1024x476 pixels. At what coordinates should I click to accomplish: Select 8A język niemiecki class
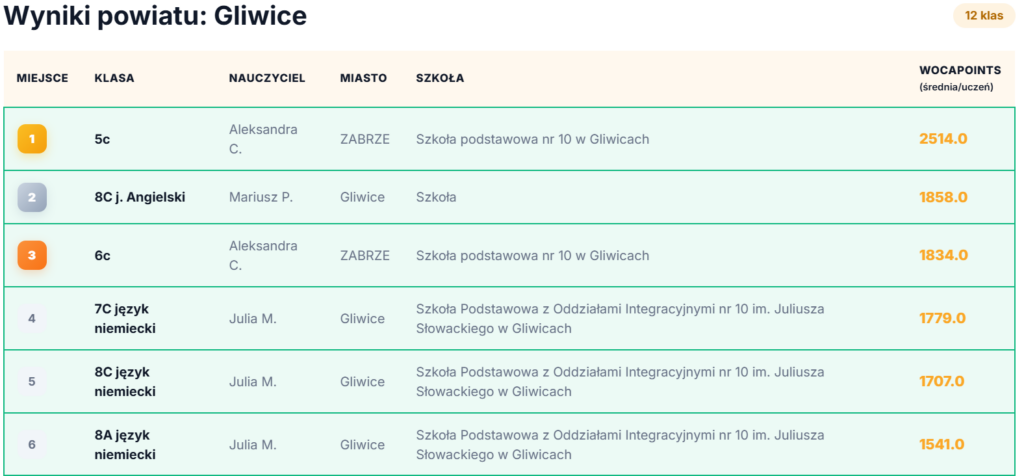pyautogui.click(x=125, y=444)
